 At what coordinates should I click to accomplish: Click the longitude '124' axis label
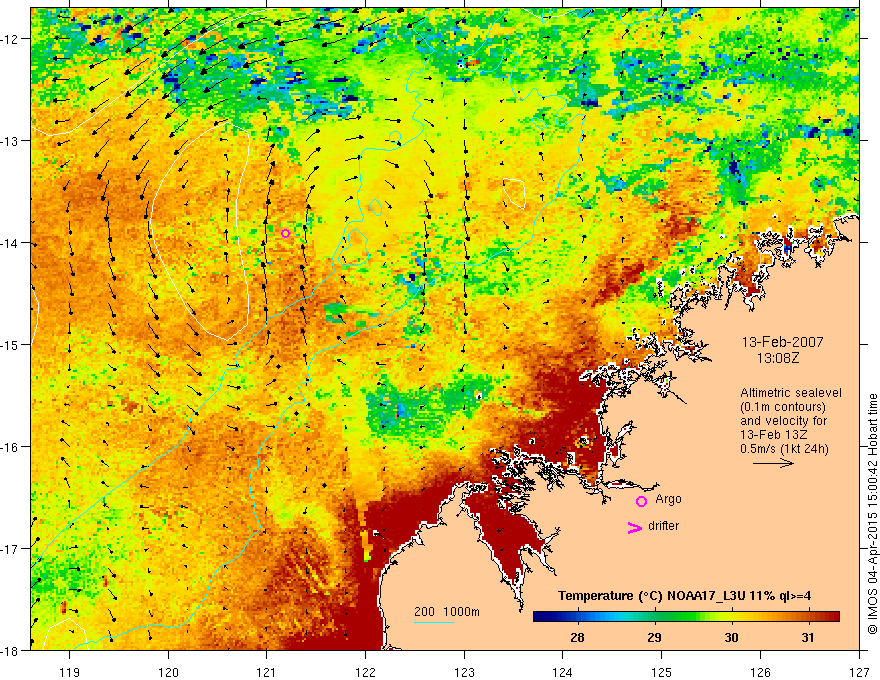point(563,672)
